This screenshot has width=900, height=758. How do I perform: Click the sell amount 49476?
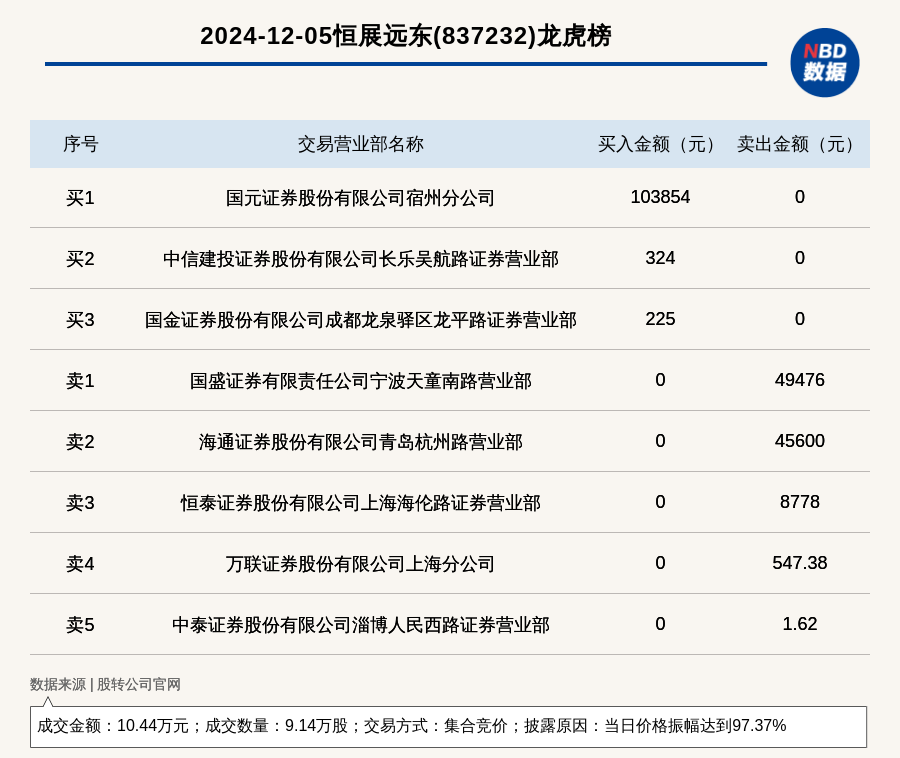point(800,380)
